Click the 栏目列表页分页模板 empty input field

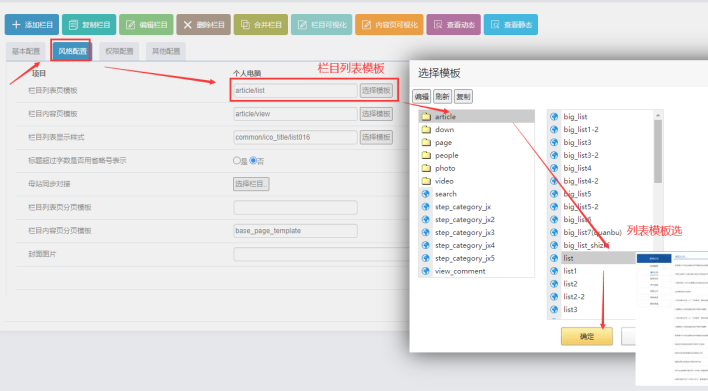(295, 207)
